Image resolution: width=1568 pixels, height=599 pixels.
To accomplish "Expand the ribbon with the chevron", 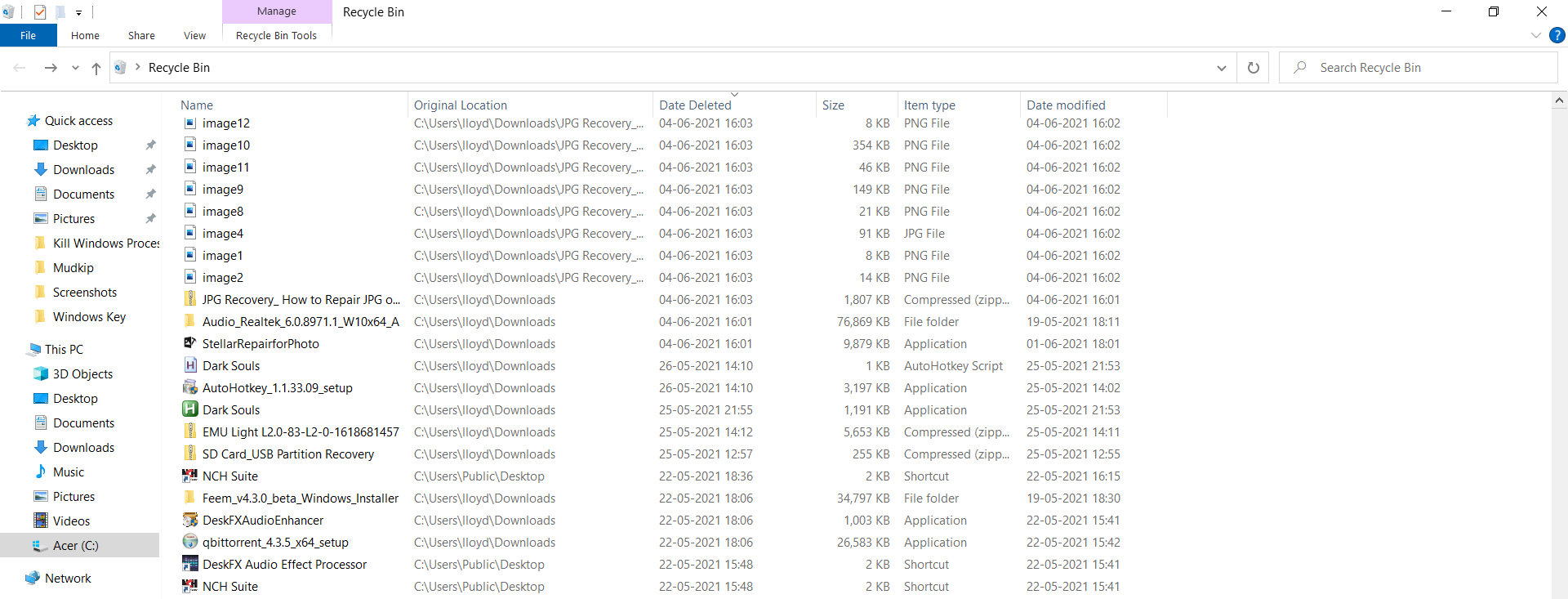I will click(1535, 35).
